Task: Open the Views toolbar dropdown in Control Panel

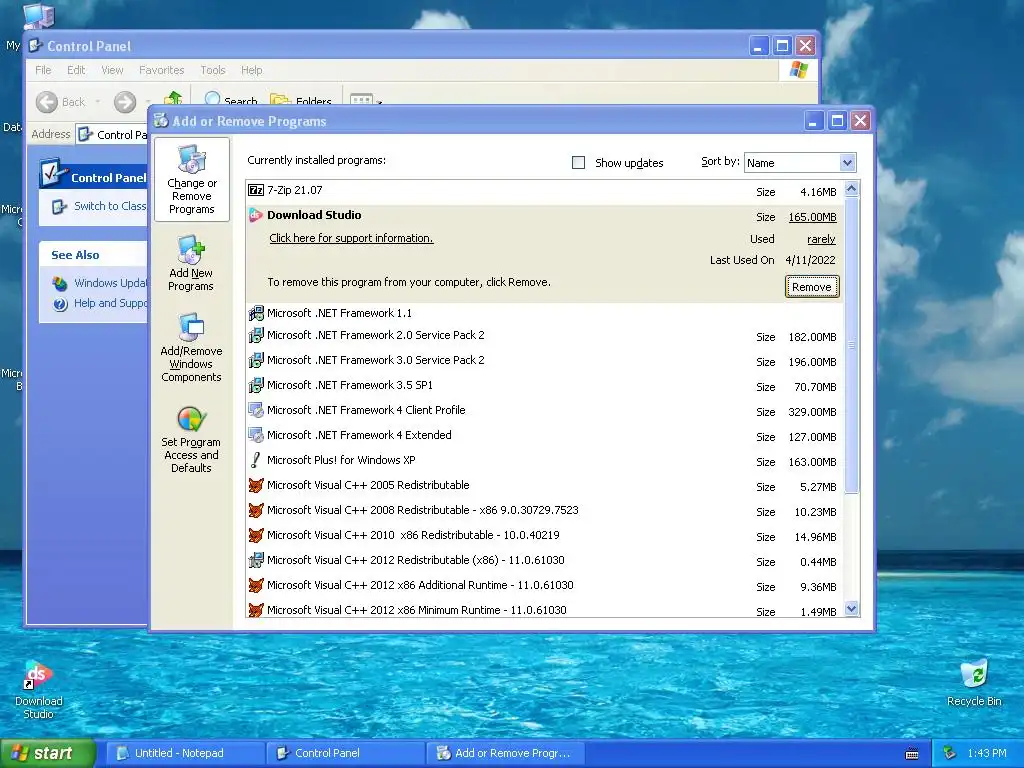Action: pyautogui.click(x=366, y=101)
